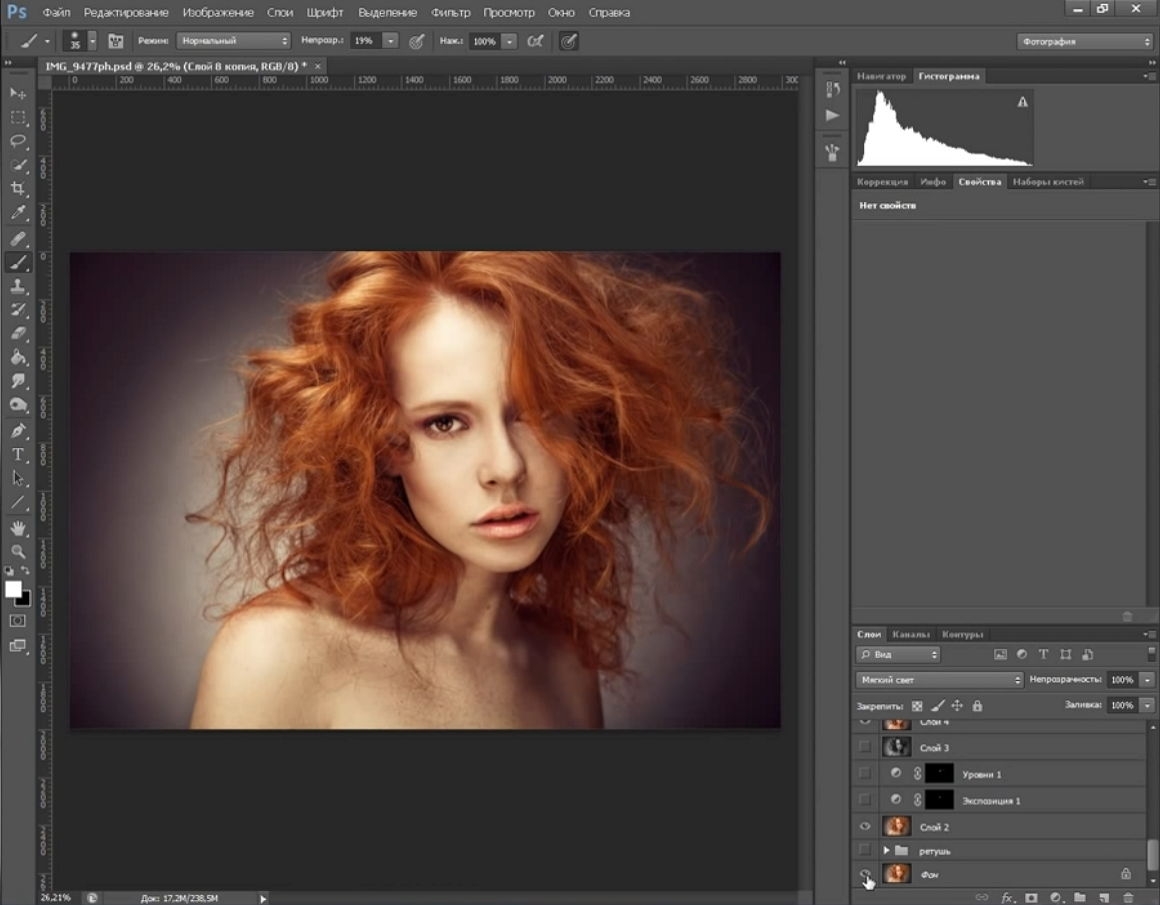
Task: Select the Eyedropper tool
Action: click(18, 213)
